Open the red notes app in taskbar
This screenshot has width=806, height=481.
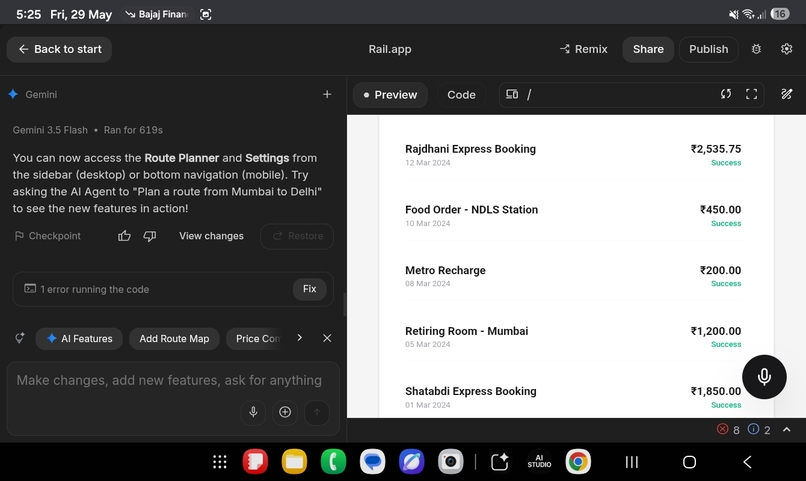pos(255,461)
